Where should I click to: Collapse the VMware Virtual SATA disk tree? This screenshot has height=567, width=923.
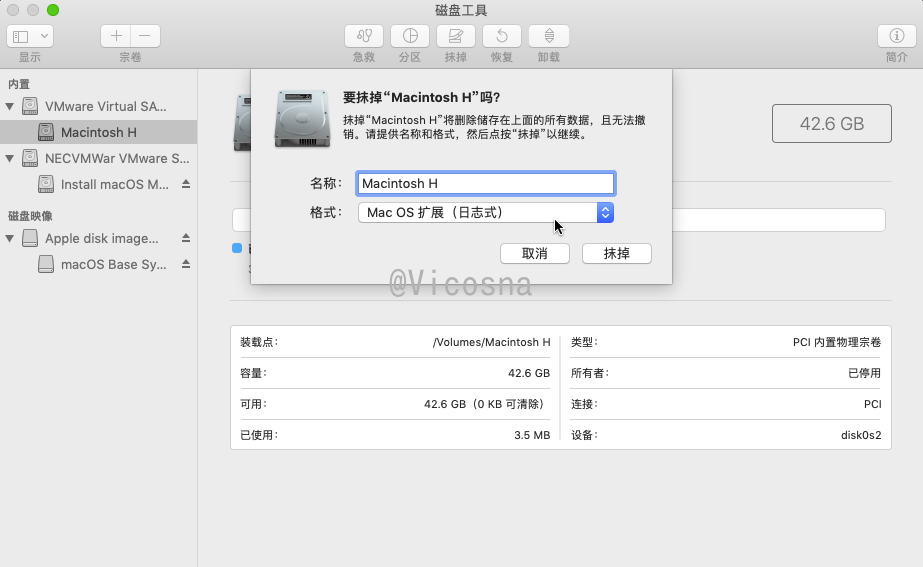click(x=9, y=107)
